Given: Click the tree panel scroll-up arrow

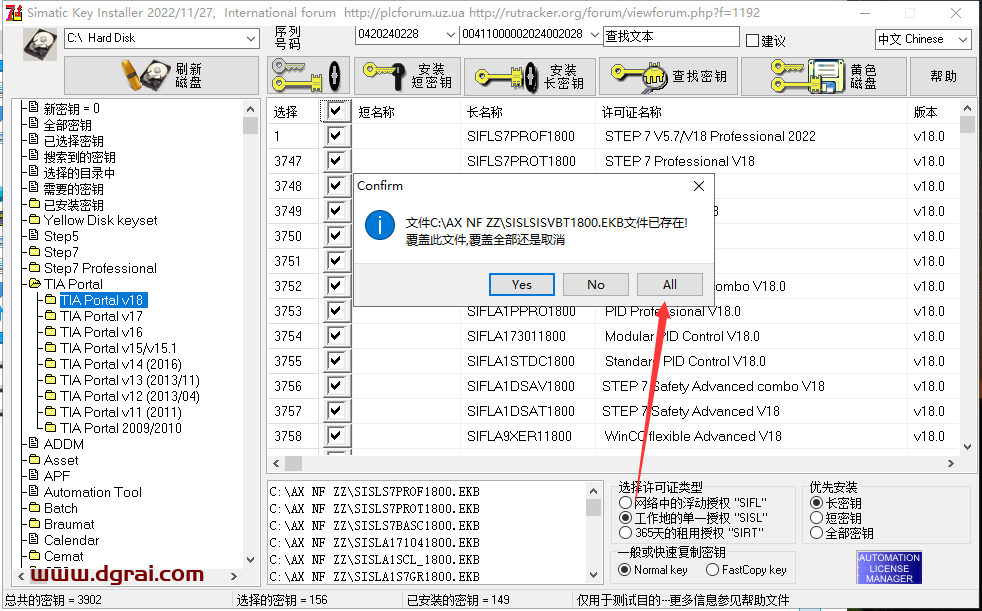Looking at the screenshot, I should pyautogui.click(x=251, y=108).
